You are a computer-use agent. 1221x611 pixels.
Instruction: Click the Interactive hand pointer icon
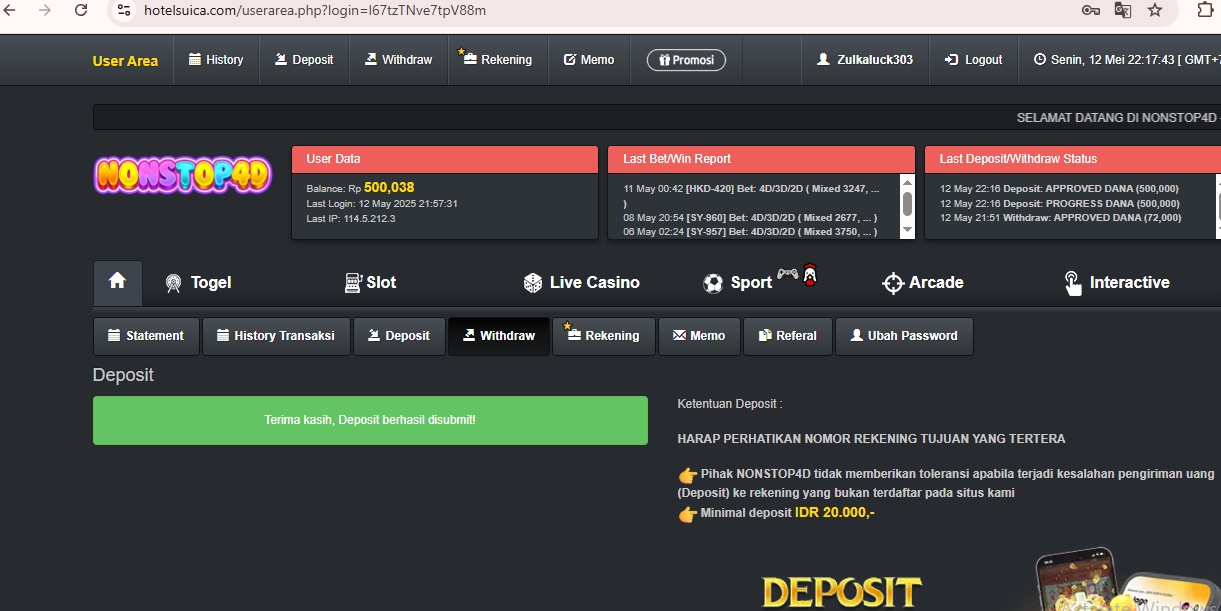point(1073,283)
